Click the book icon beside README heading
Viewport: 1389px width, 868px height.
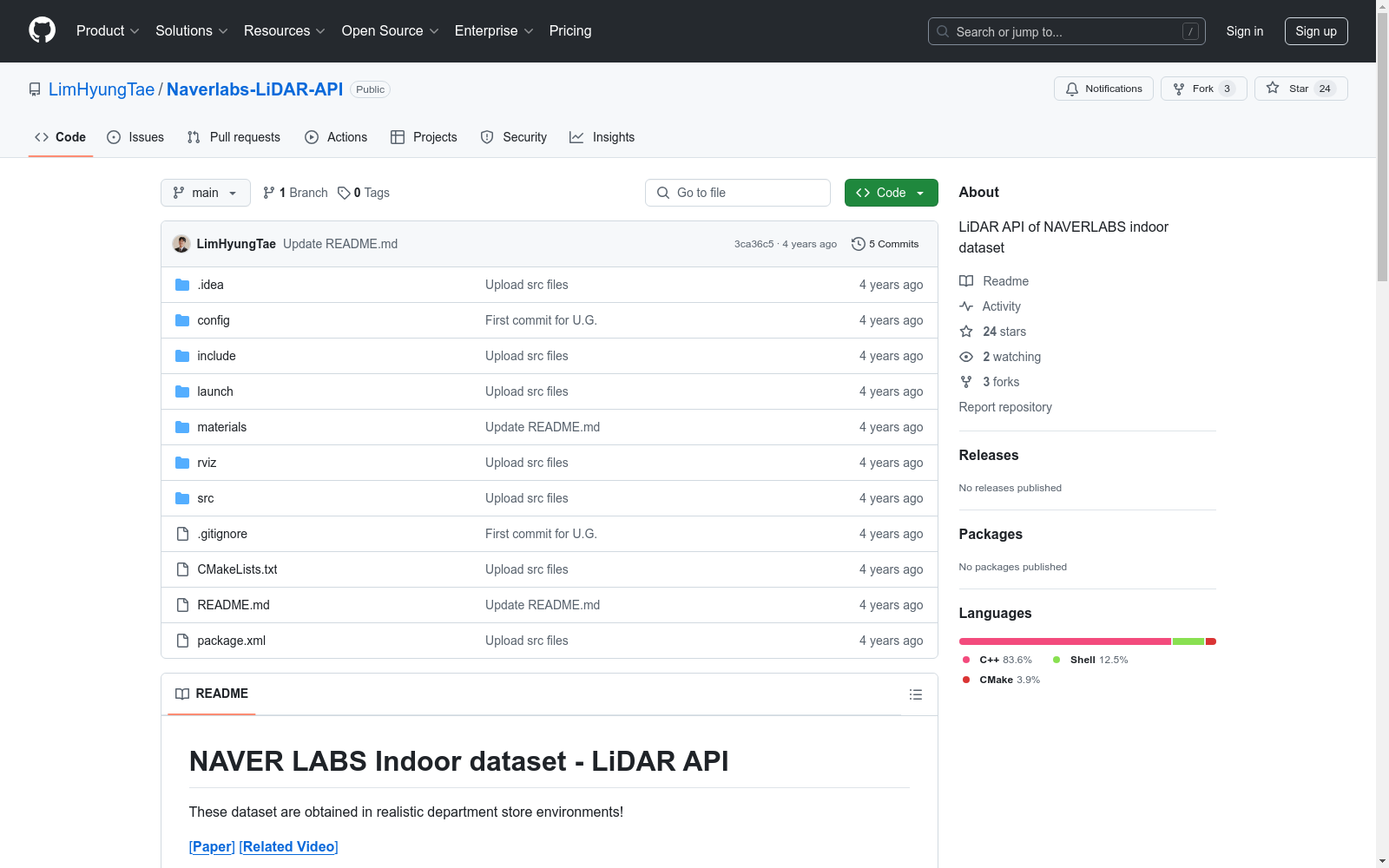click(x=182, y=694)
